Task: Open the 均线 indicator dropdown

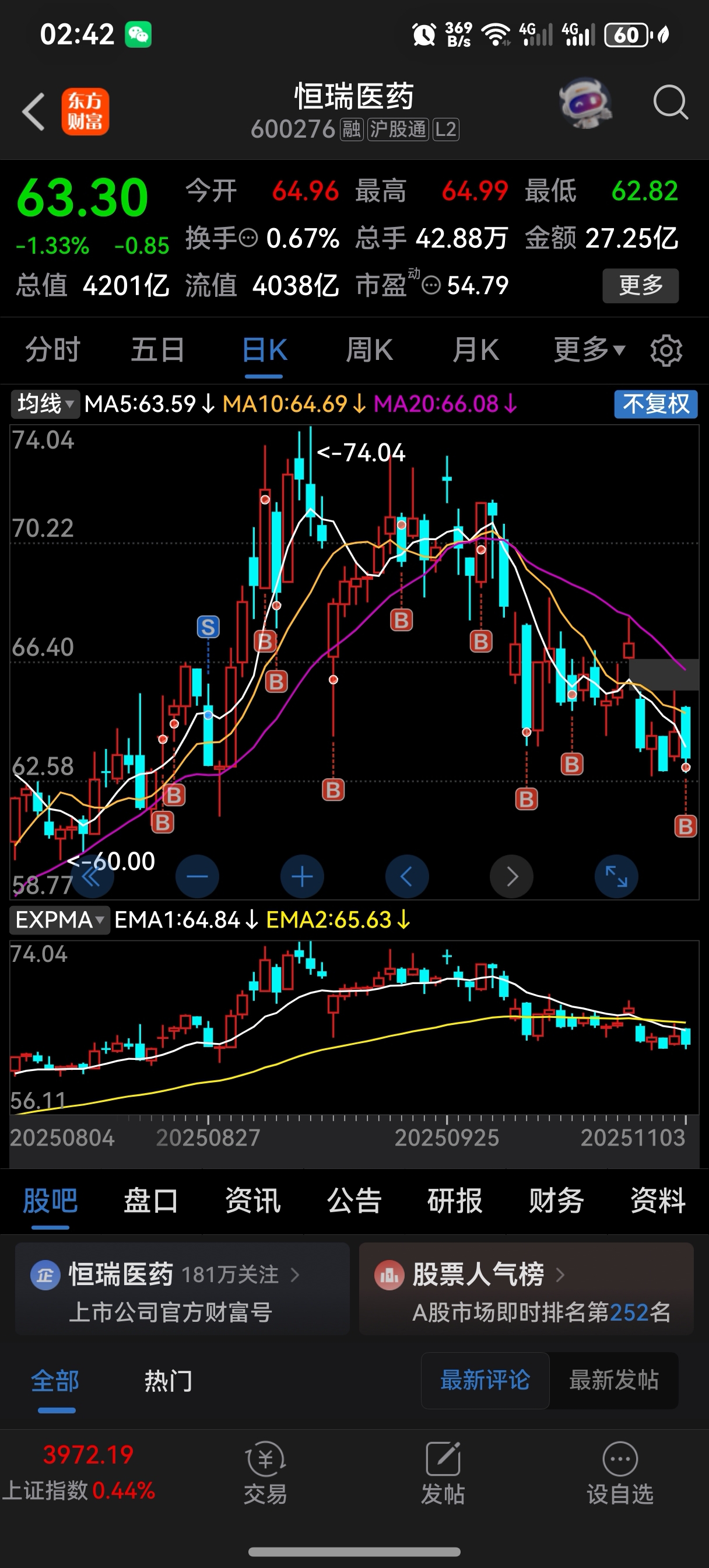Action: click(x=45, y=404)
